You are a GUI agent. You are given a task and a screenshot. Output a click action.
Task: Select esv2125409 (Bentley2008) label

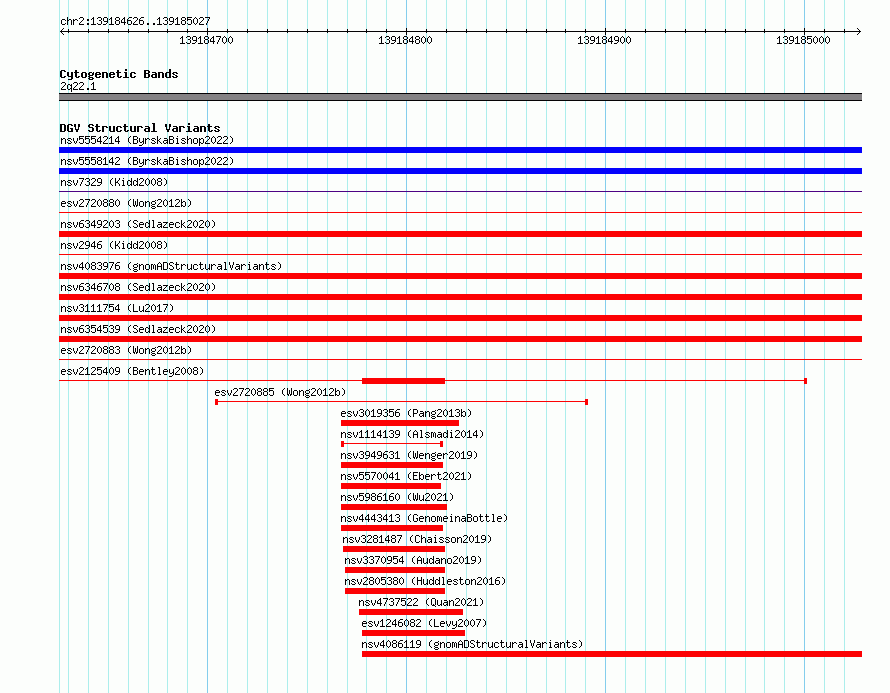point(132,371)
